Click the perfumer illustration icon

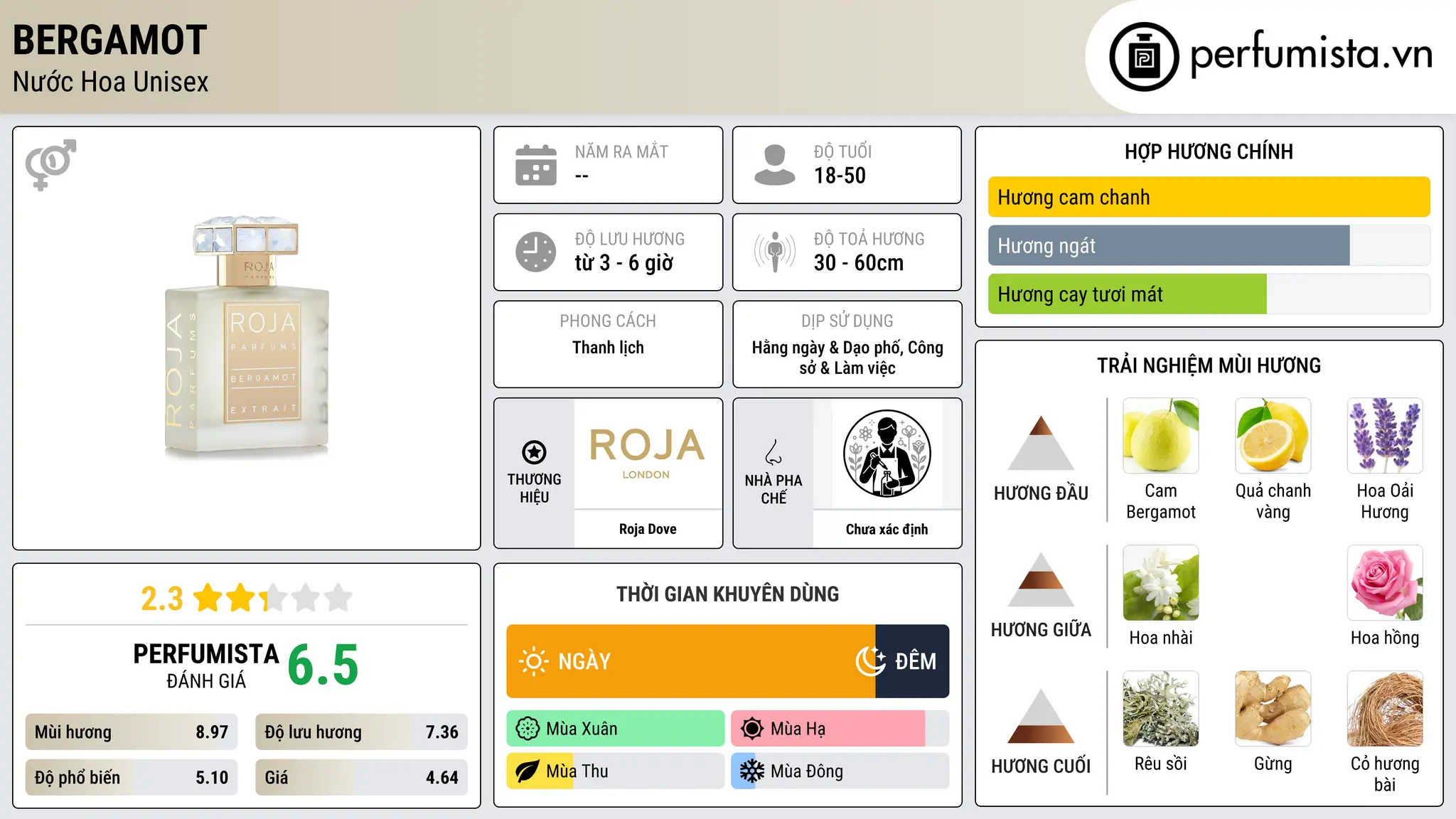point(887,454)
